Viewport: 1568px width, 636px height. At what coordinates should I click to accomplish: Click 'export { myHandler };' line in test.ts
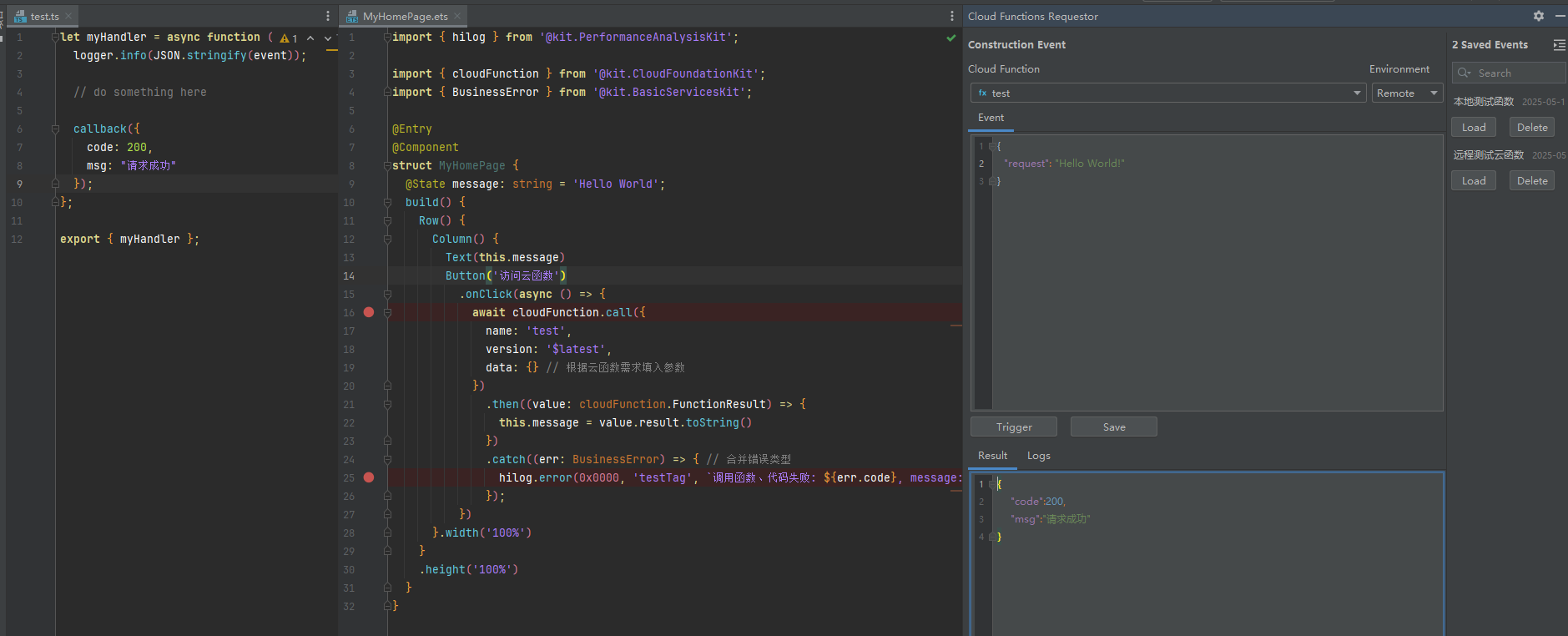tap(129, 239)
